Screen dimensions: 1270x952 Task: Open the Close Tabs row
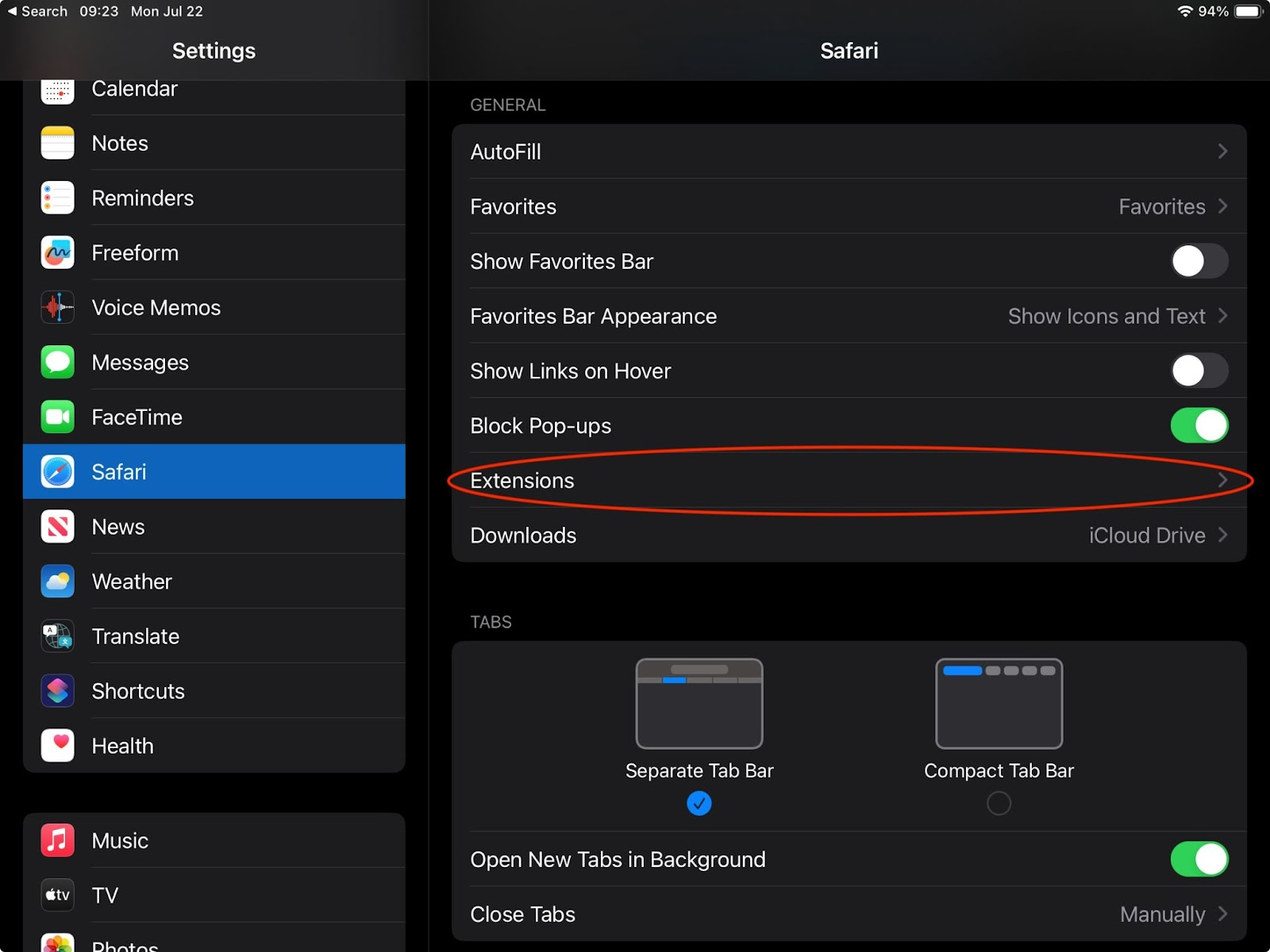tap(849, 914)
